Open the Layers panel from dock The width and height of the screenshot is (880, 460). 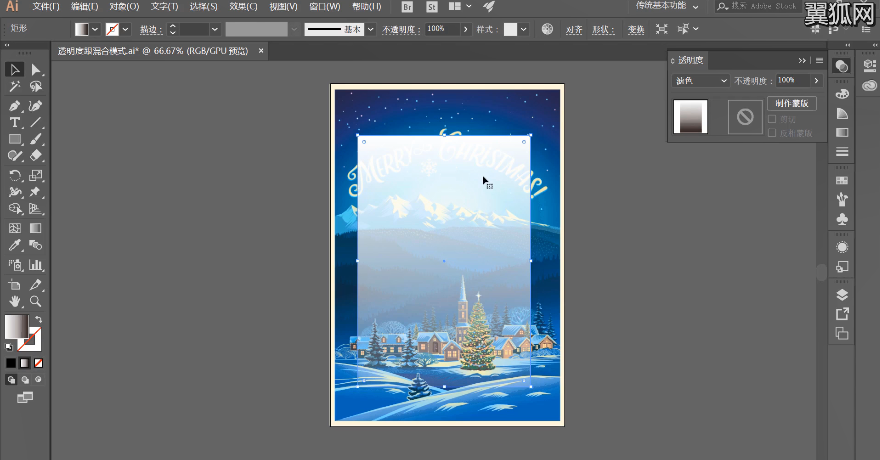click(842, 295)
